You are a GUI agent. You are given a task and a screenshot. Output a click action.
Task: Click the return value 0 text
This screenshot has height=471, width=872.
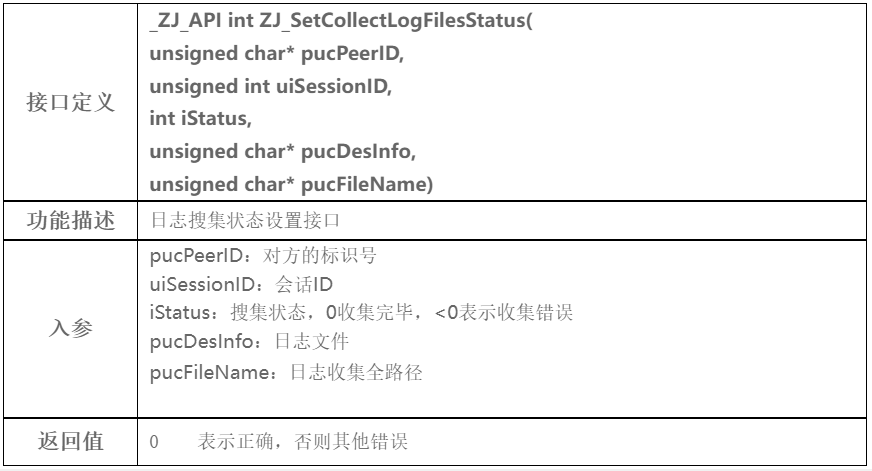154,442
